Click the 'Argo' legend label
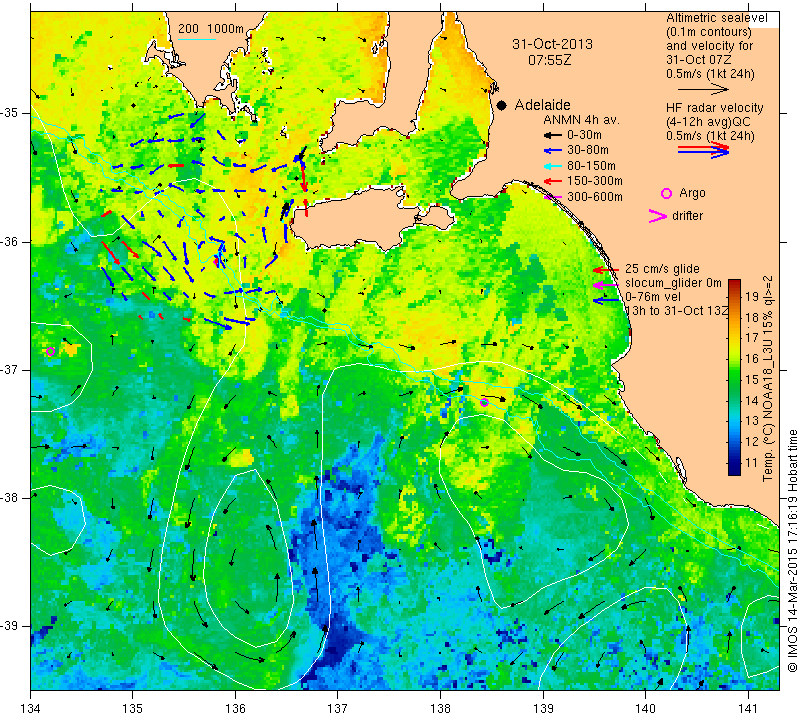The image size is (800, 720). click(692, 193)
